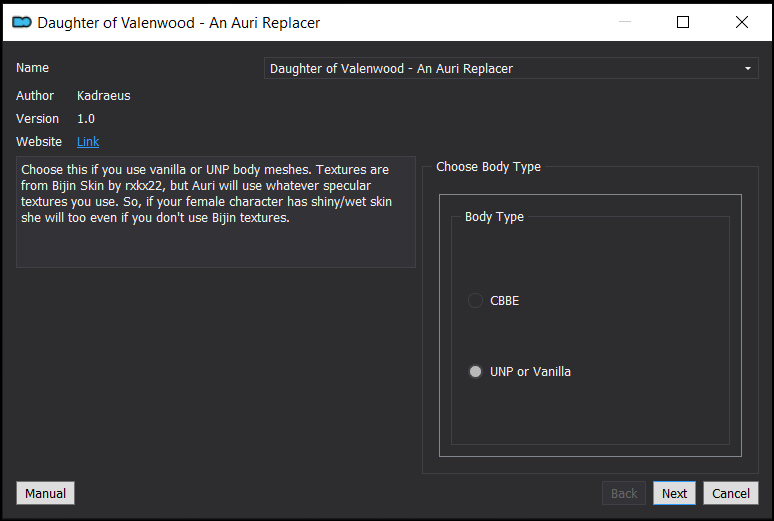
Task: Cancel the mod installation
Action: [x=731, y=493]
